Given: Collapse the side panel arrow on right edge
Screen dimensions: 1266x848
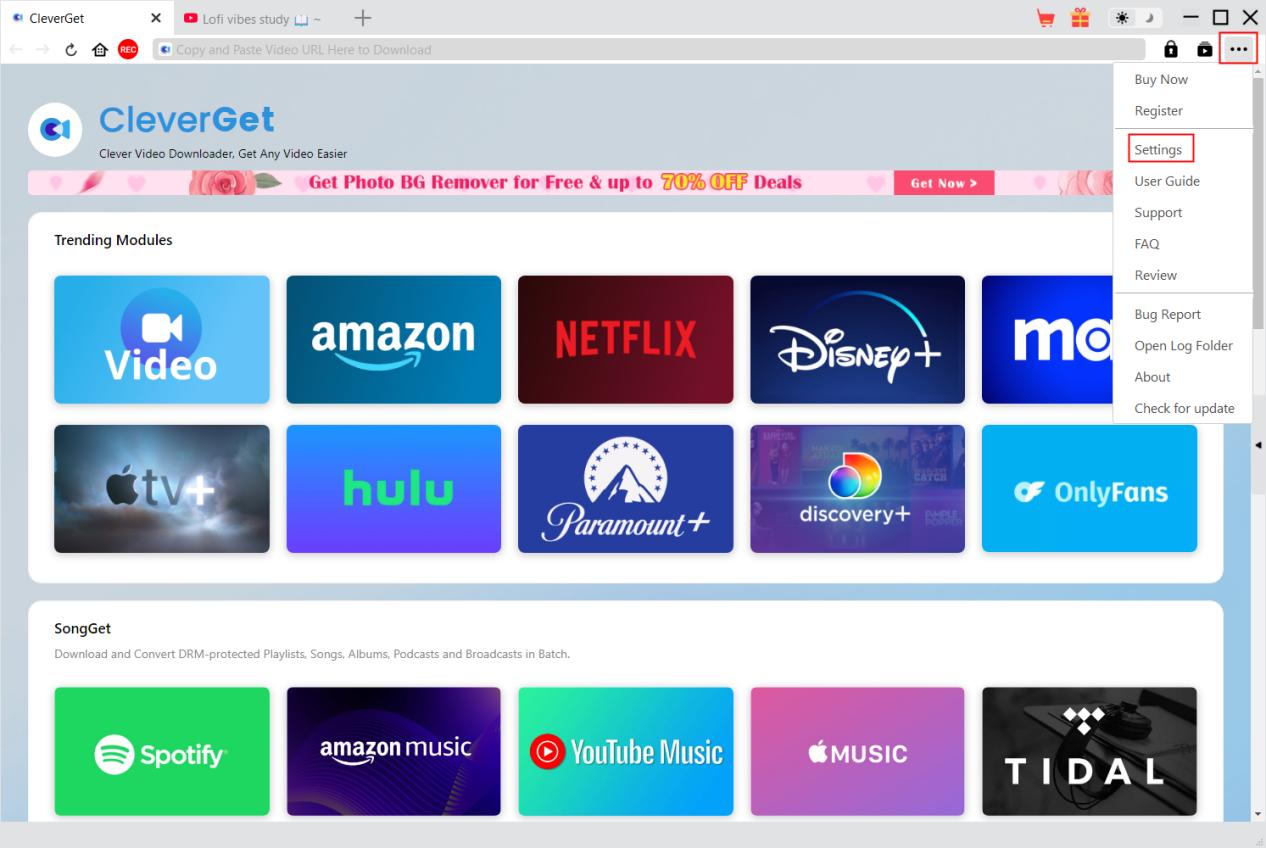Looking at the screenshot, I should pos(1258,444).
